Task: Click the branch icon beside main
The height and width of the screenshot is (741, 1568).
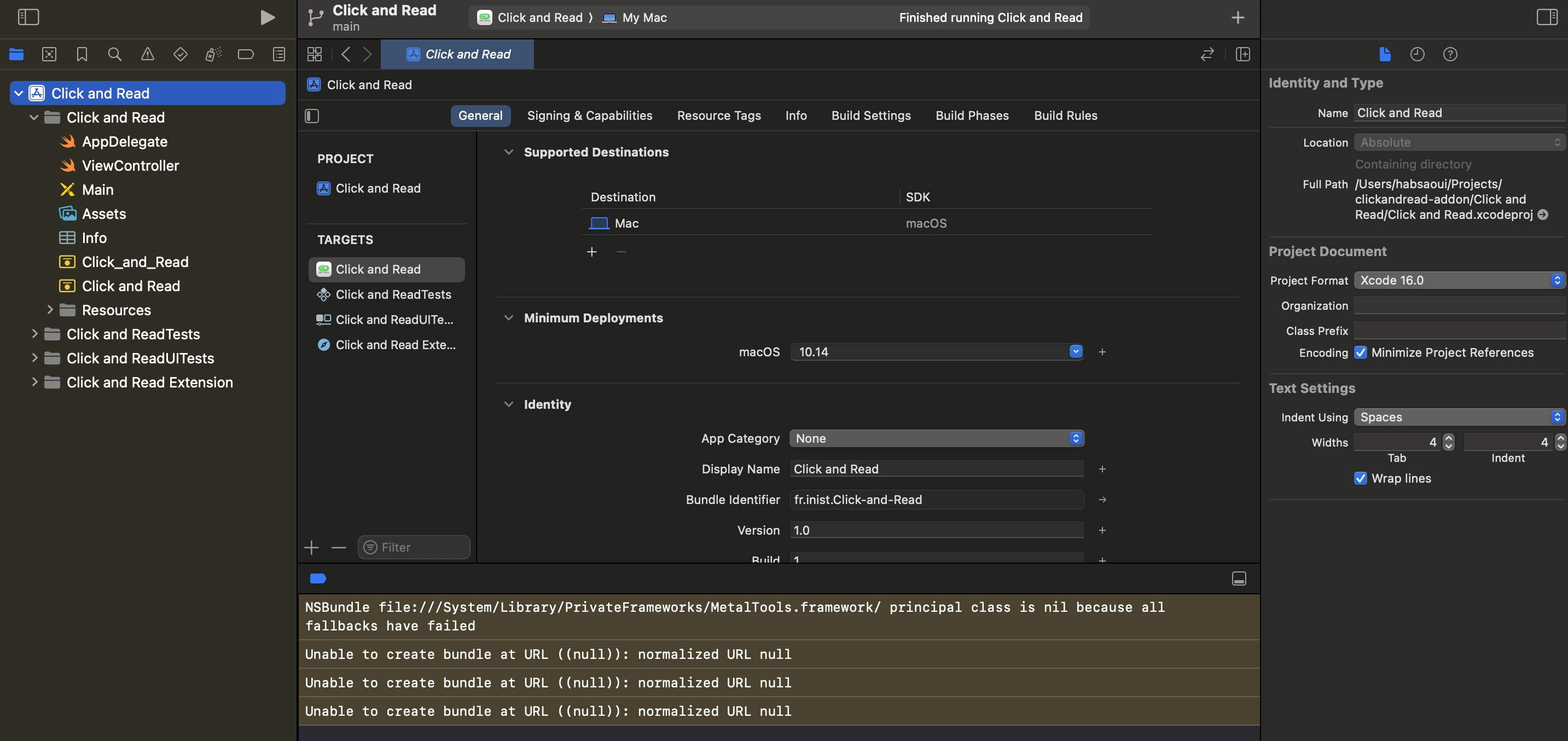Action: tap(315, 17)
